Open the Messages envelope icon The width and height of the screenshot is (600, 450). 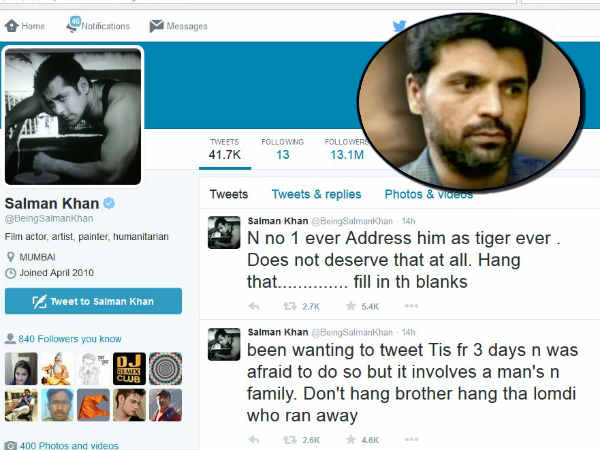[x=157, y=26]
